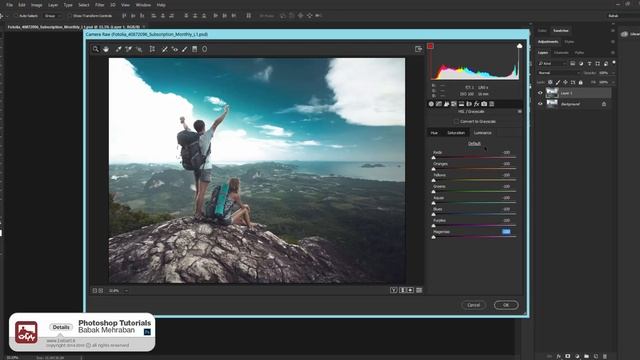This screenshot has height=360, width=640.
Task: Open the Lens Corrections panel icon
Action: pos(469,104)
